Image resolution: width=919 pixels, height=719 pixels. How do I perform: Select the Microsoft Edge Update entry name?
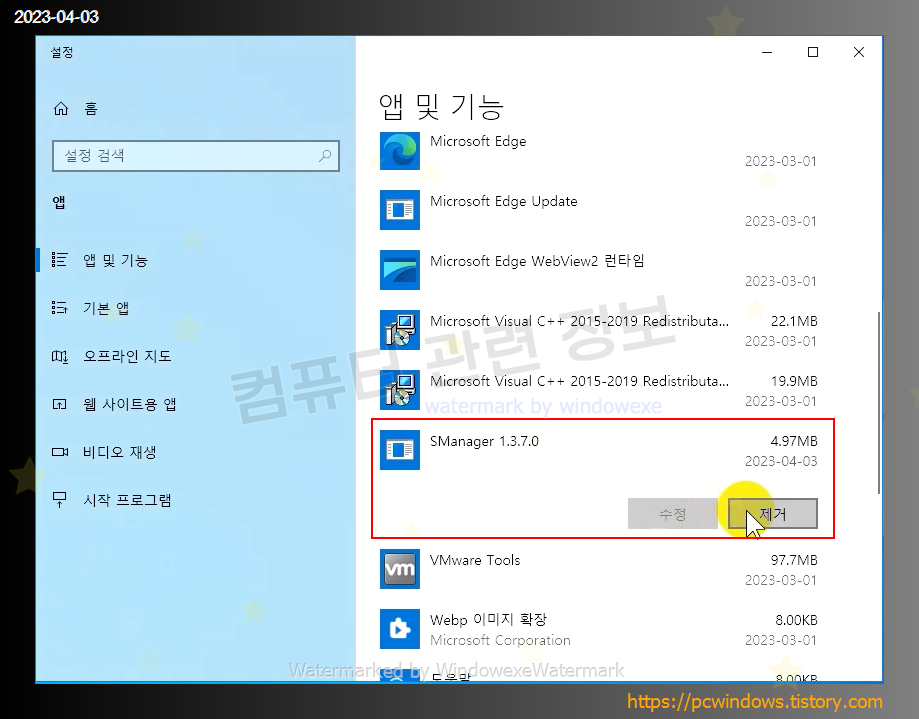[x=503, y=201]
